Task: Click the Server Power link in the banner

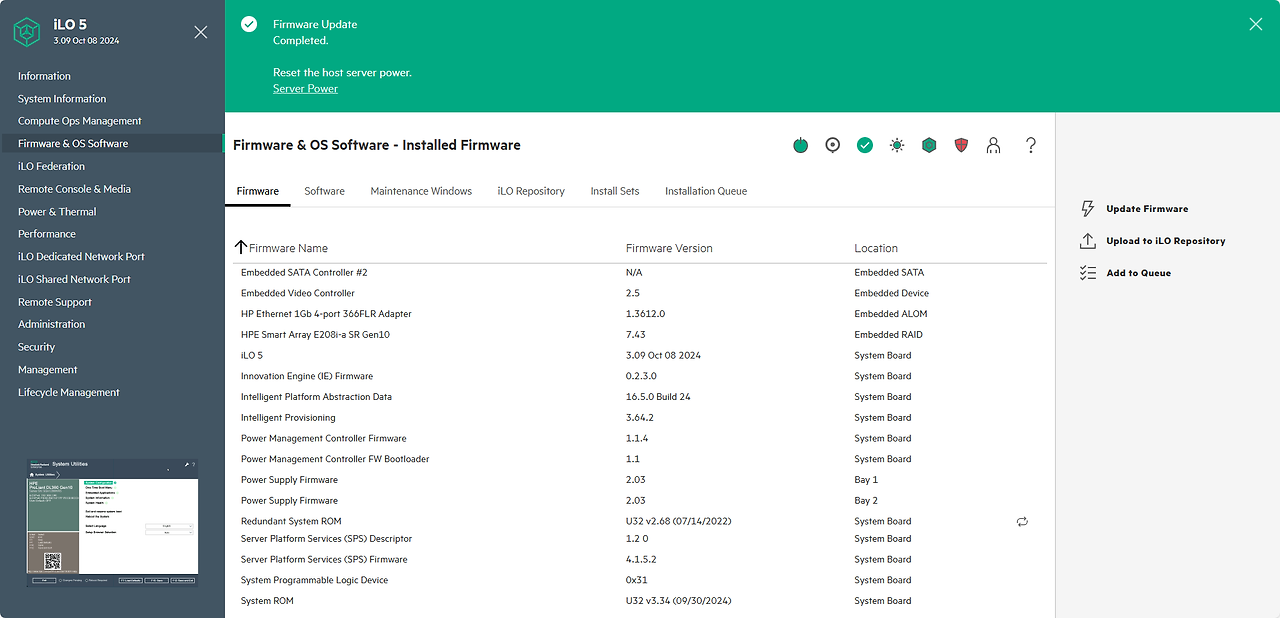Action: 305,88
